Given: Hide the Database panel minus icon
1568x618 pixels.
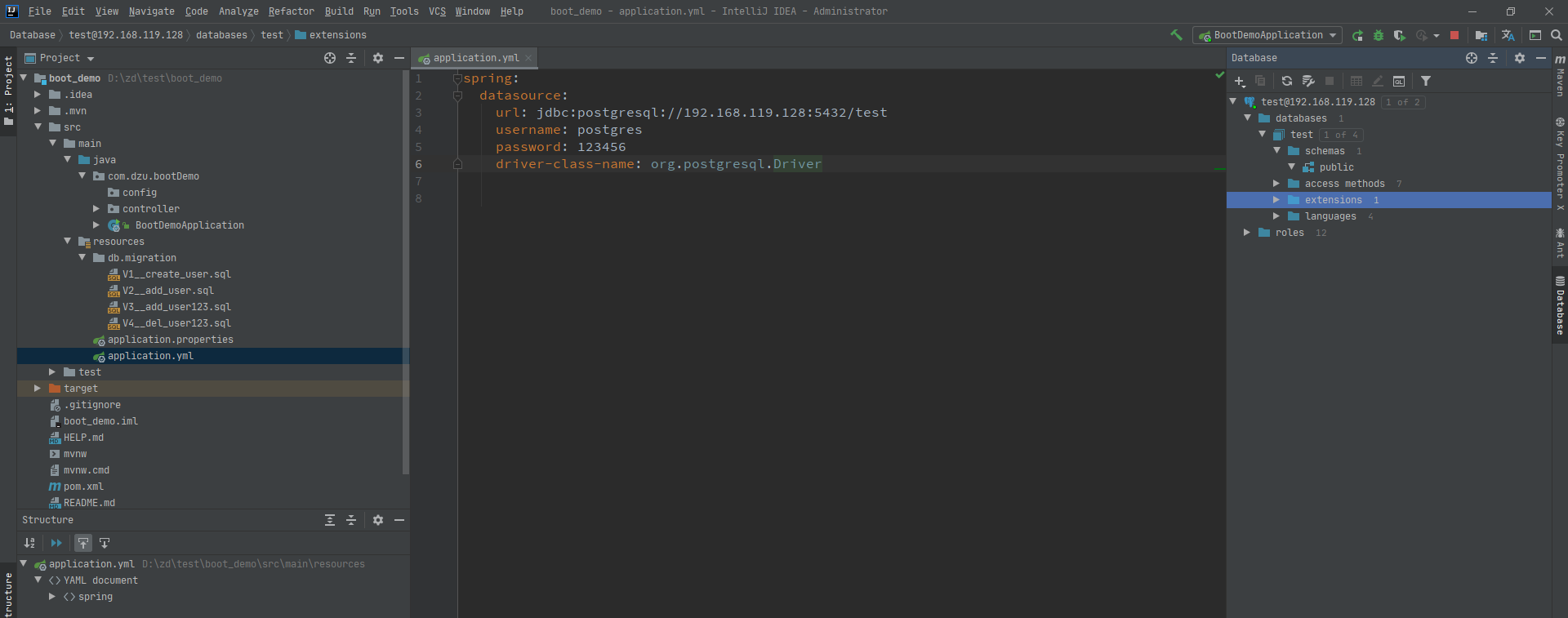Looking at the screenshot, I should 1541,58.
